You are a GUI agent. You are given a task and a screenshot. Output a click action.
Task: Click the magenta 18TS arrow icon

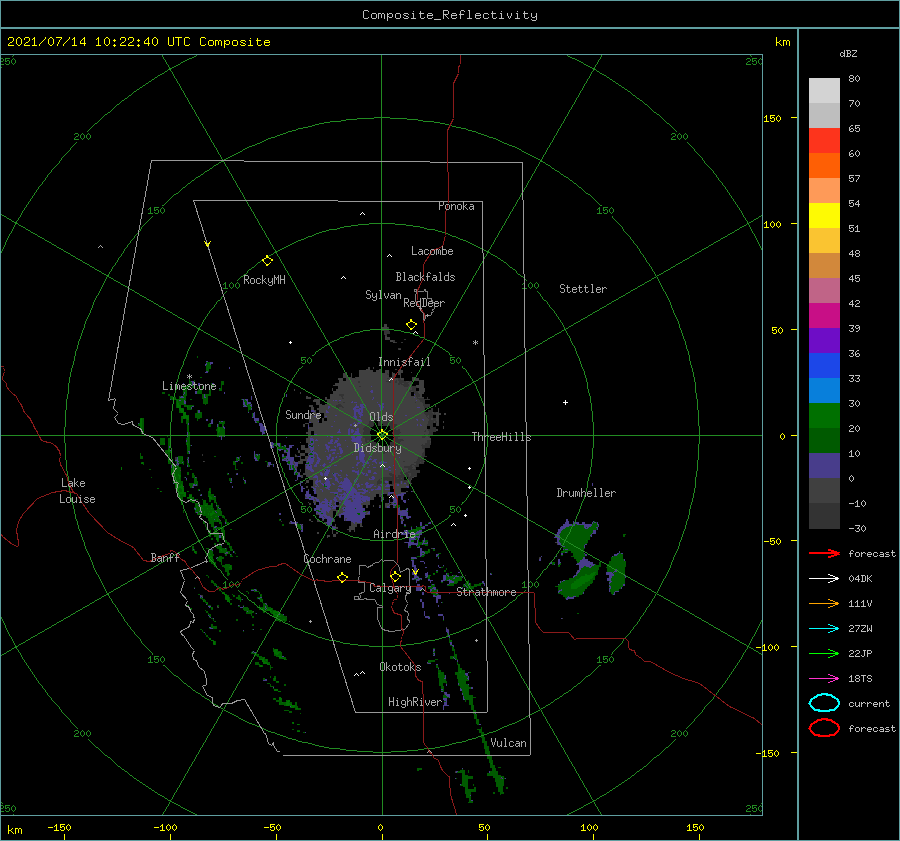coord(824,679)
